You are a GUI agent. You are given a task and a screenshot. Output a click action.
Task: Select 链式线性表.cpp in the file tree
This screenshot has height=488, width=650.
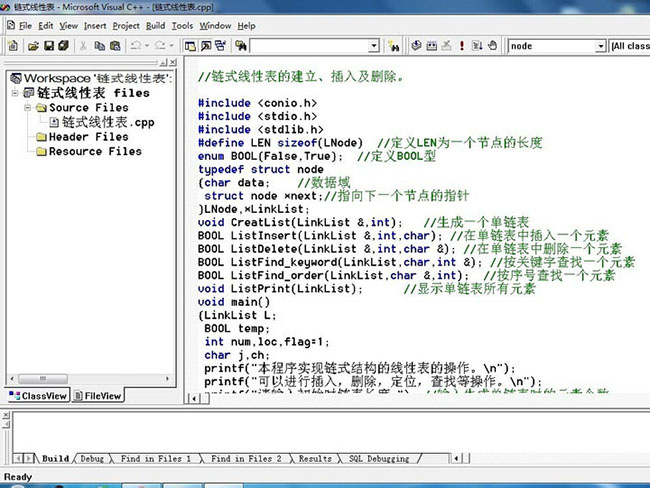click(108, 122)
